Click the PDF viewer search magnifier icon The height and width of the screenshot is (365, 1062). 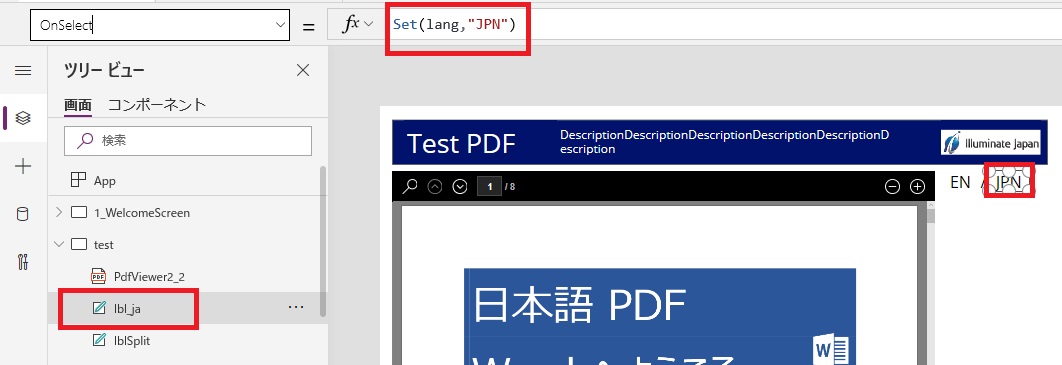click(x=409, y=186)
